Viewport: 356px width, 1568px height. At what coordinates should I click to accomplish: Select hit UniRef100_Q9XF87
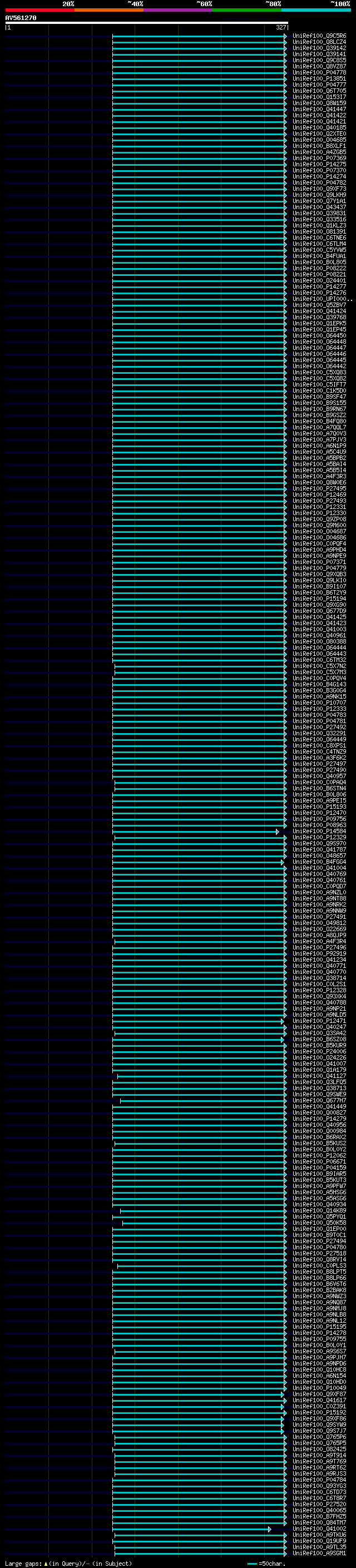point(319,1394)
